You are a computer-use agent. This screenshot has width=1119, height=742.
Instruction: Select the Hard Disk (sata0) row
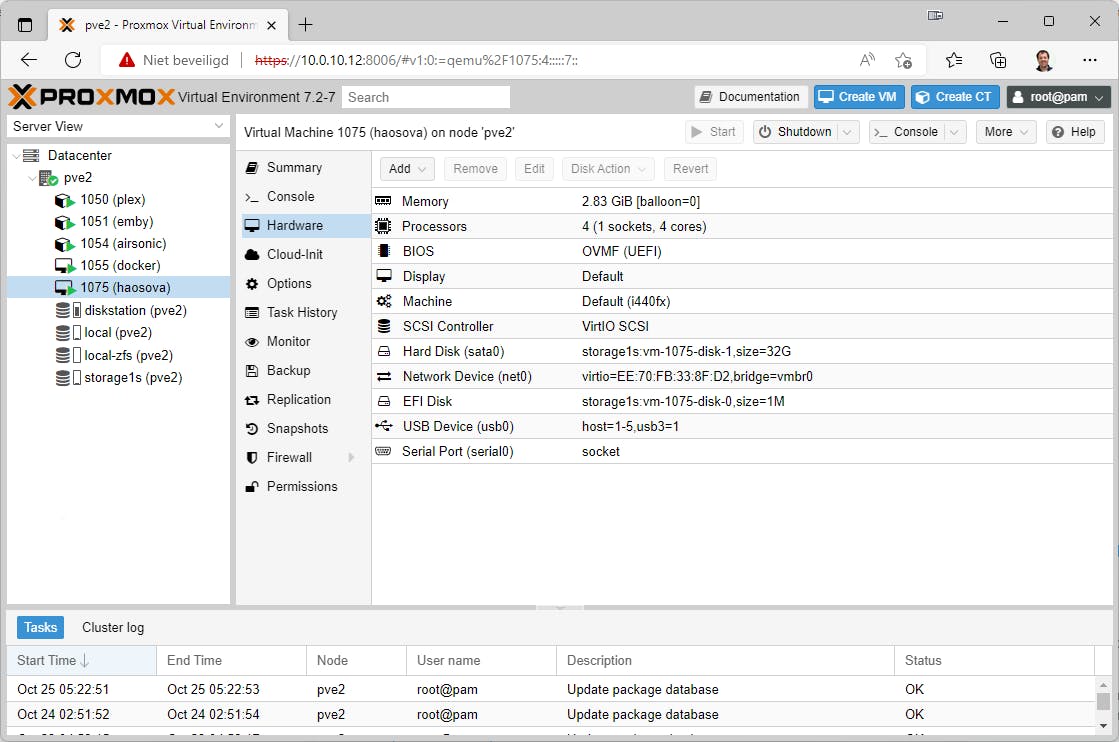pos(742,351)
